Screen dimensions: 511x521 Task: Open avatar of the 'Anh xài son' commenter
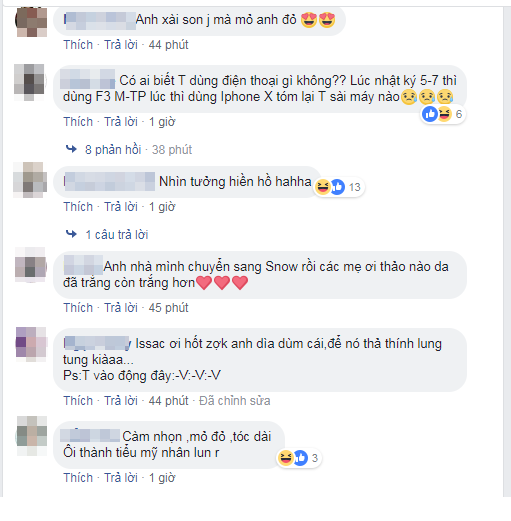pos(31,22)
